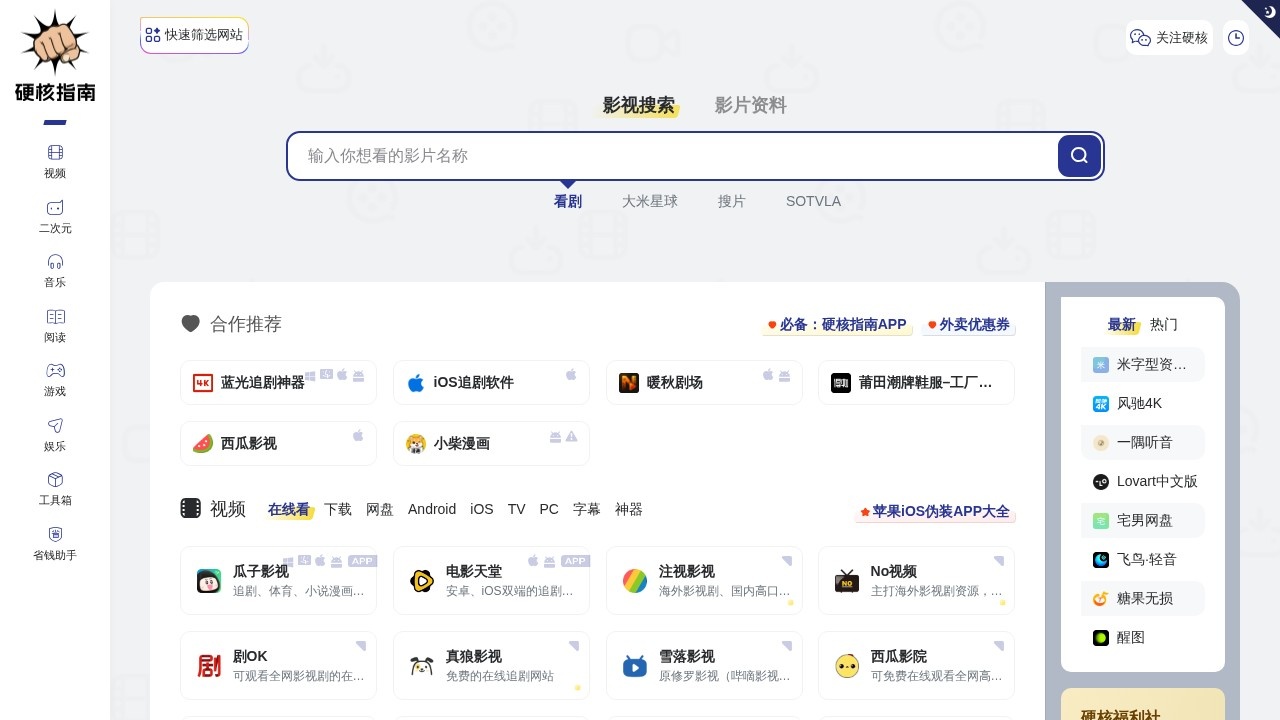Click 关注硬核 WeChat button
Viewport: 1280px width, 720px height.
coord(1169,38)
